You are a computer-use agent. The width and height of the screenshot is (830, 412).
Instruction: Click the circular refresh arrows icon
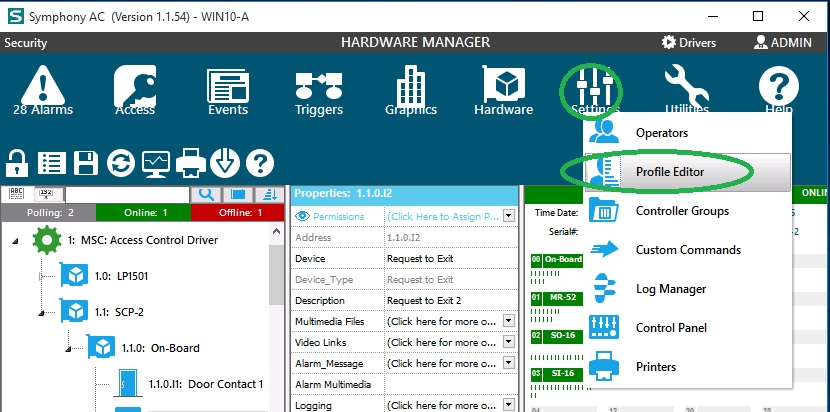(x=121, y=163)
